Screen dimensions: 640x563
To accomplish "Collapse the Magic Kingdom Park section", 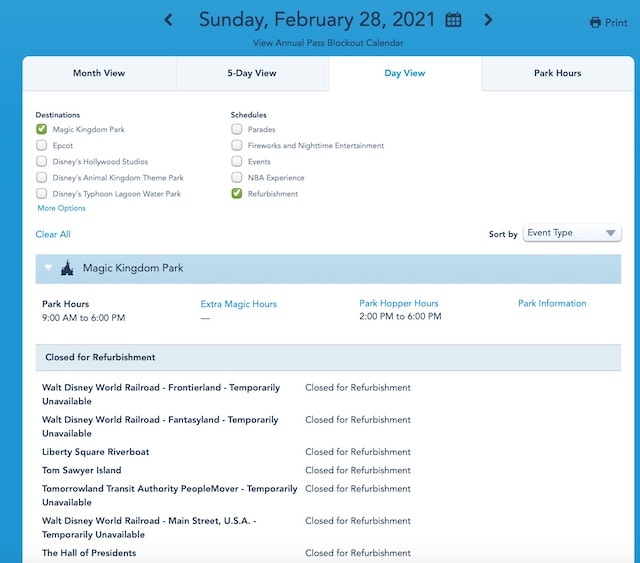I will [x=48, y=268].
